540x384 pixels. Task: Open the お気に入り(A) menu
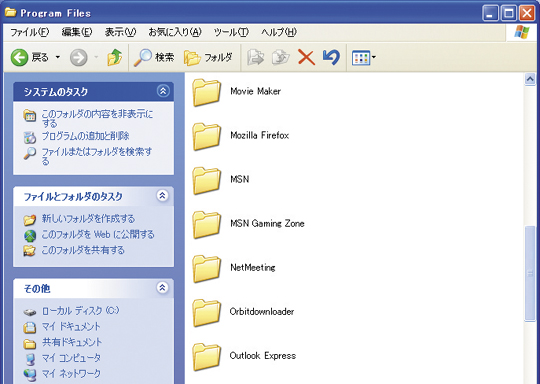pyautogui.click(x=175, y=32)
